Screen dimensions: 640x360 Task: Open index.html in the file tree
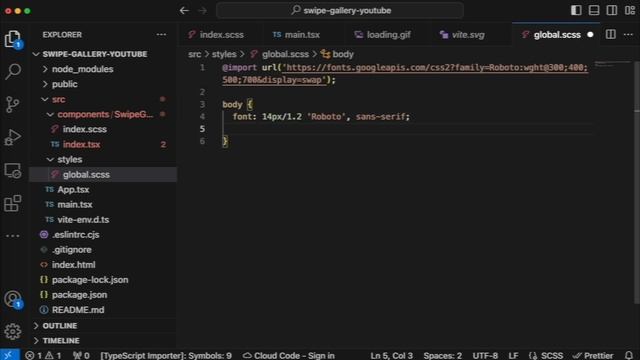(73, 265)
